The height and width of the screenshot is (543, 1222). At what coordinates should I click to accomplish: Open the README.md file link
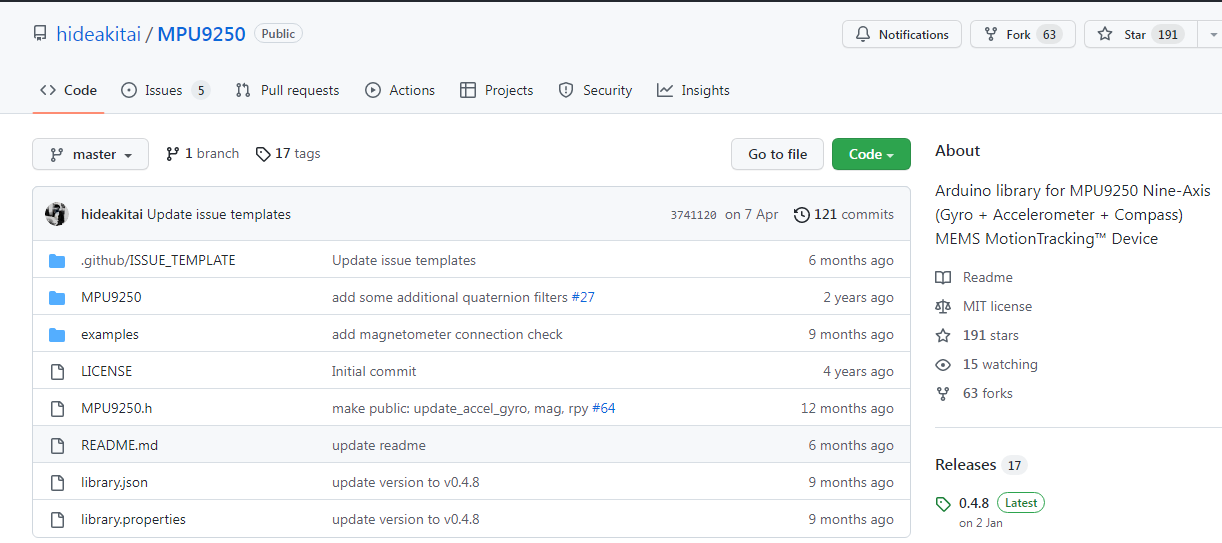119,446
